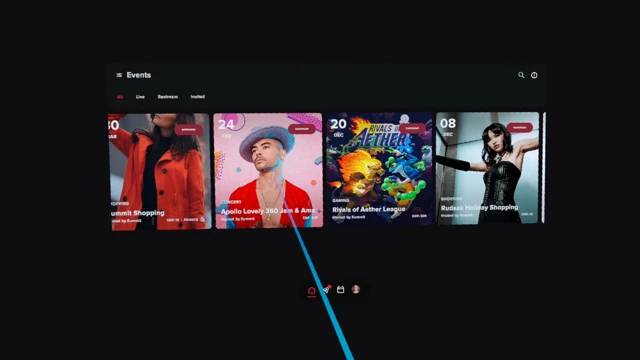
Task: Click red badge on Rivals of Aether card
Action: [x=412, y=128]
